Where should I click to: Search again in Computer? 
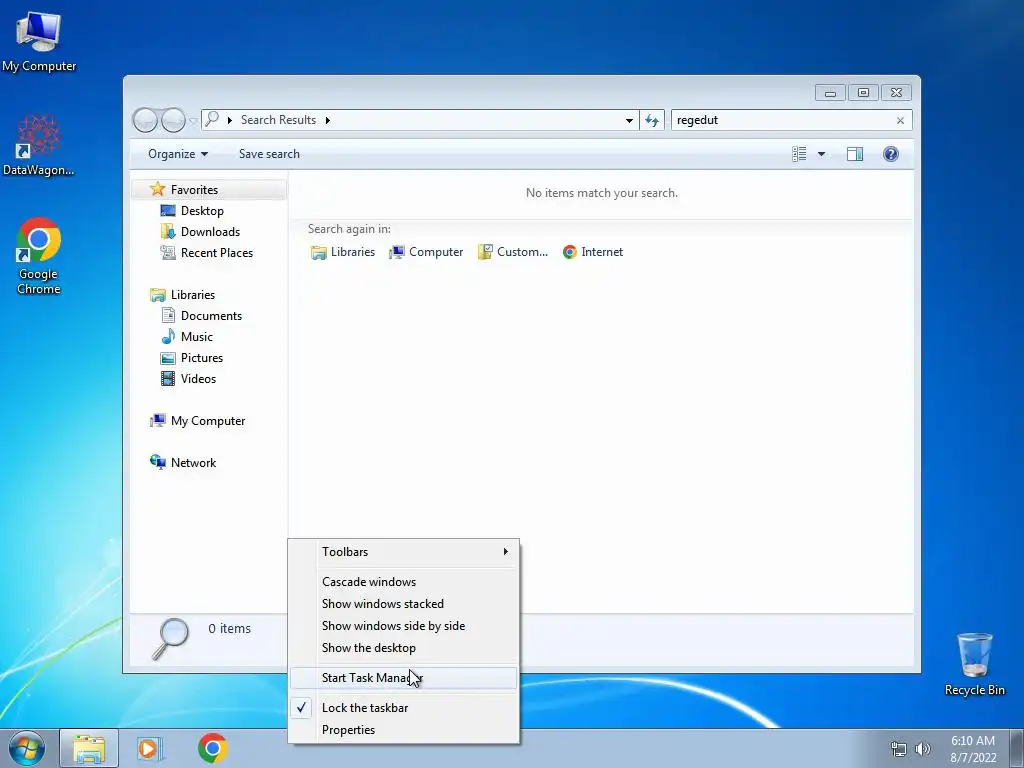tap(426, 252)
